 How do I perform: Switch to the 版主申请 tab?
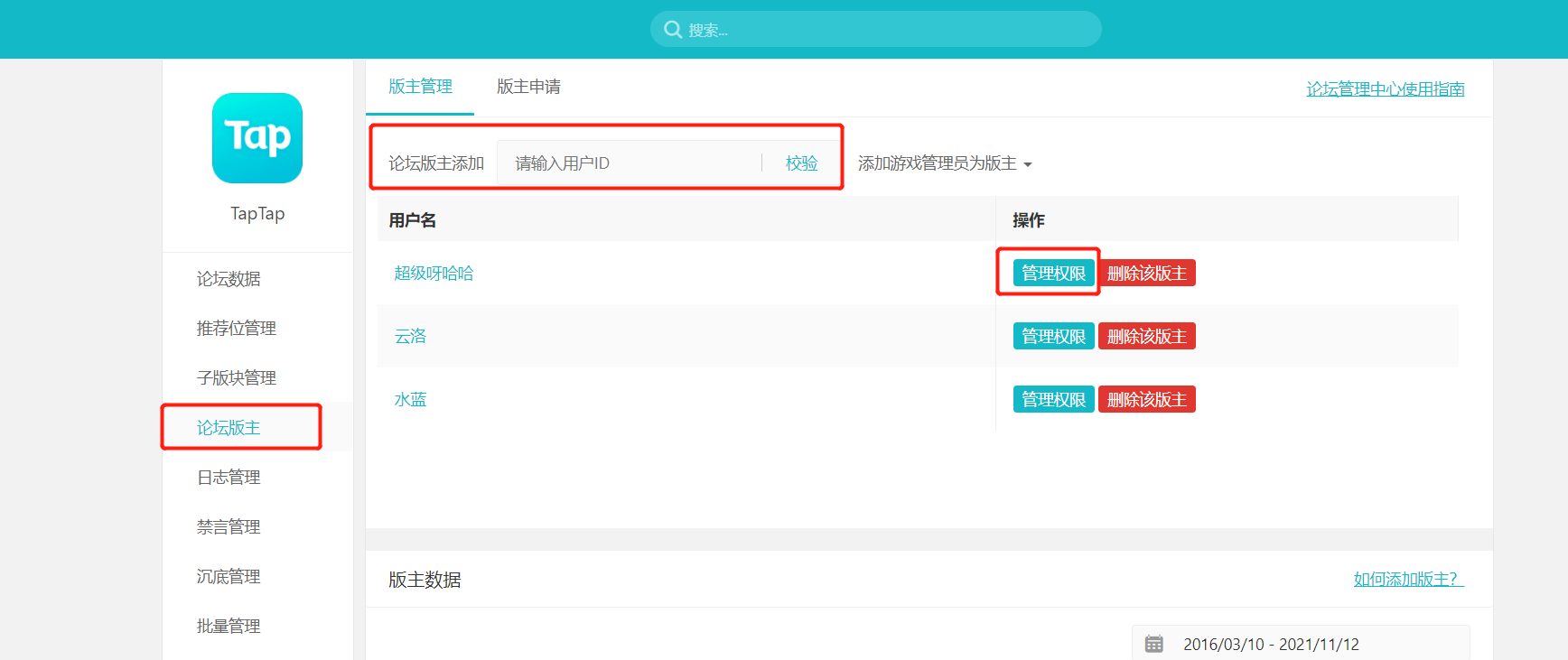pos(528,87)
